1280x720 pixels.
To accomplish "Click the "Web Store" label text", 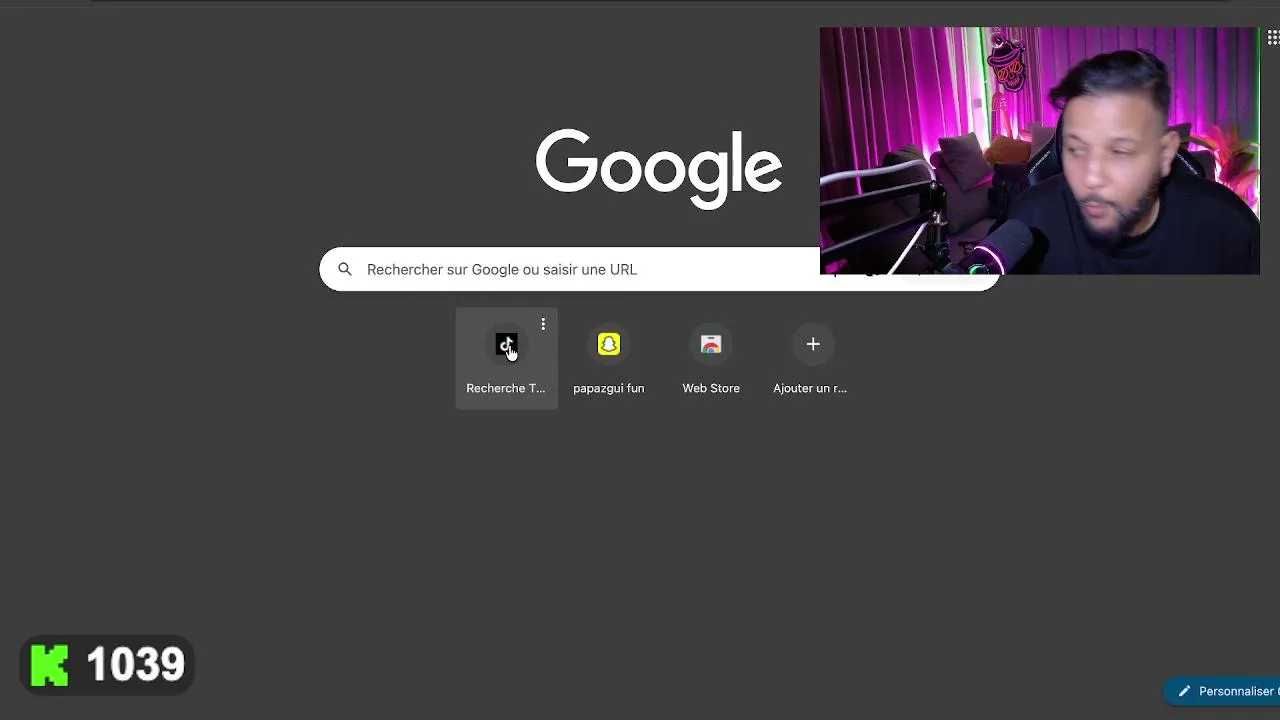I will click(711, 388).
